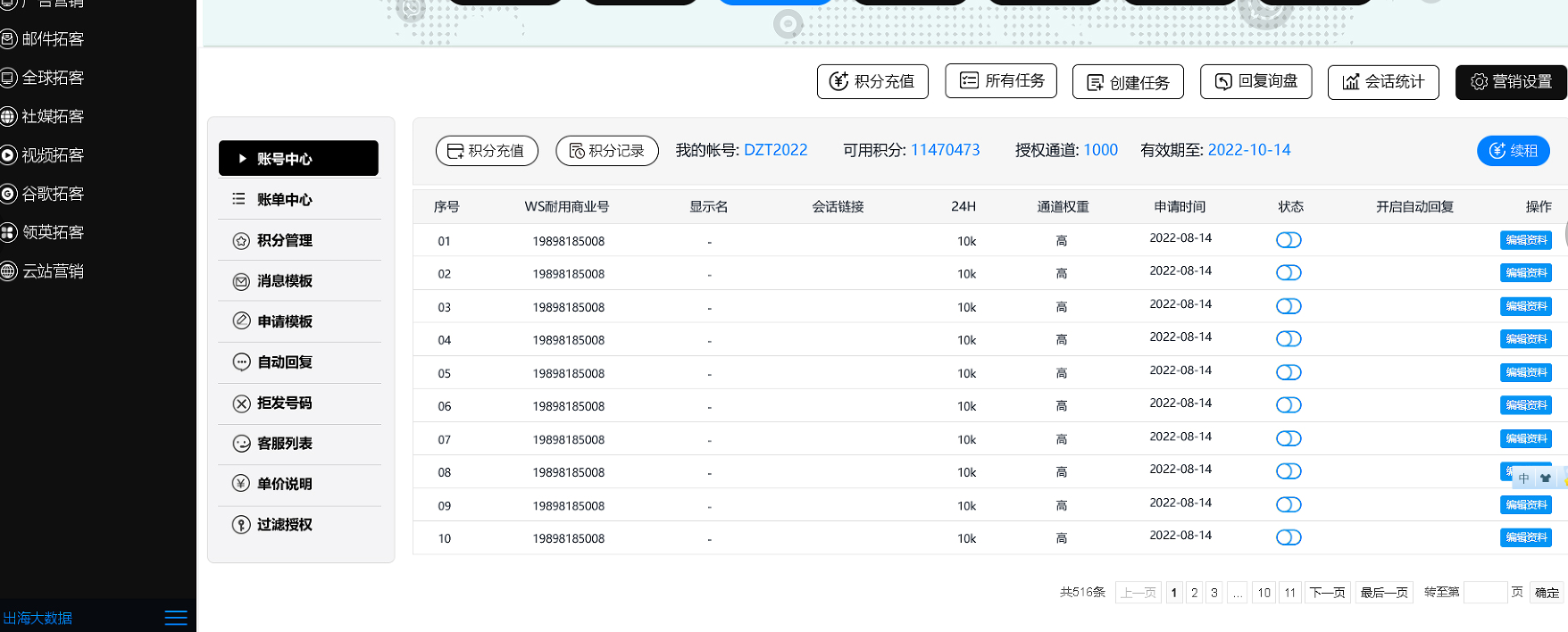Open the 拒发号码 list
Image resolution: width=1568 pixels, height=632 pixels.
coord(284,403)
